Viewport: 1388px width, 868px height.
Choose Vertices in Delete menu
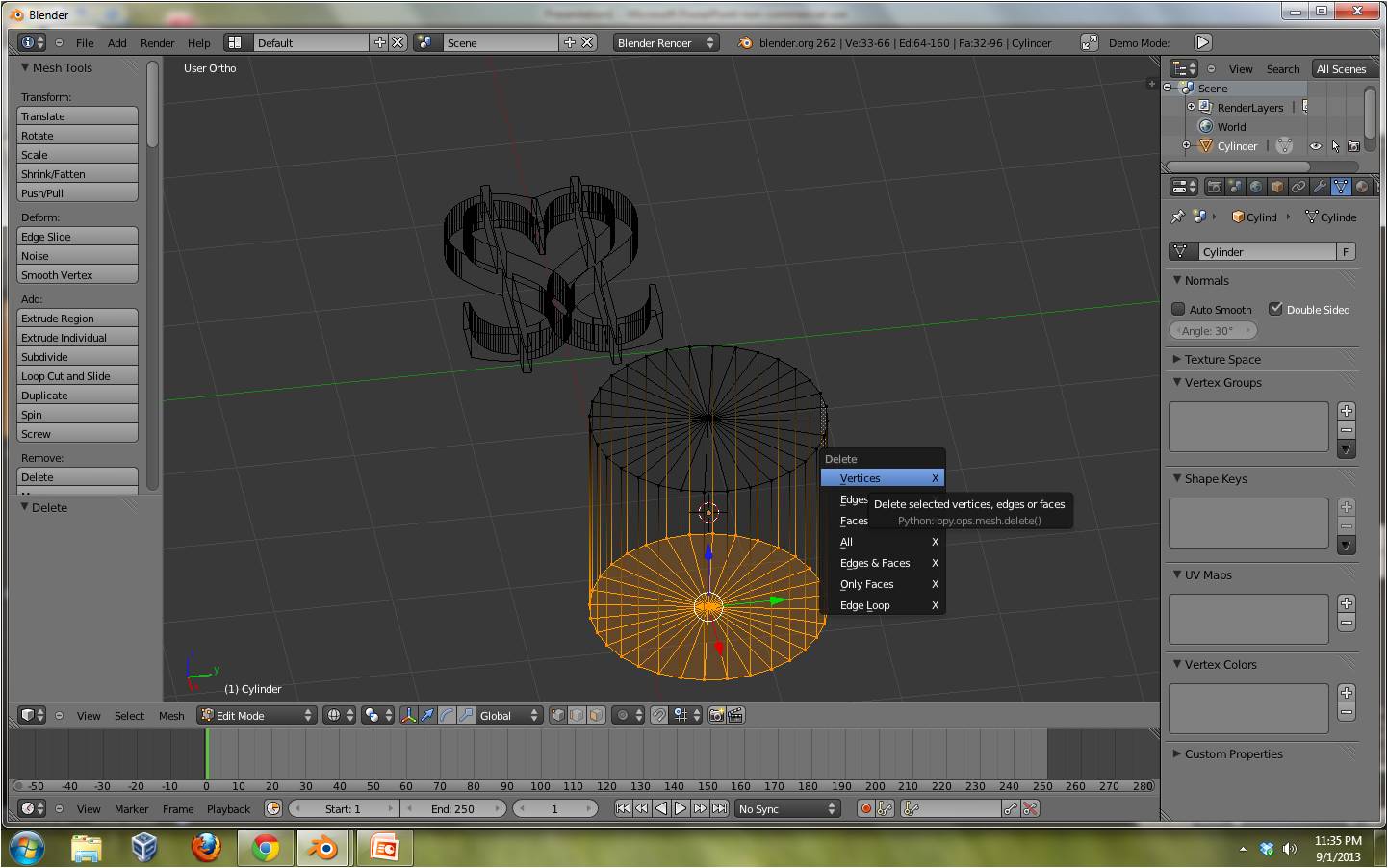882,478
